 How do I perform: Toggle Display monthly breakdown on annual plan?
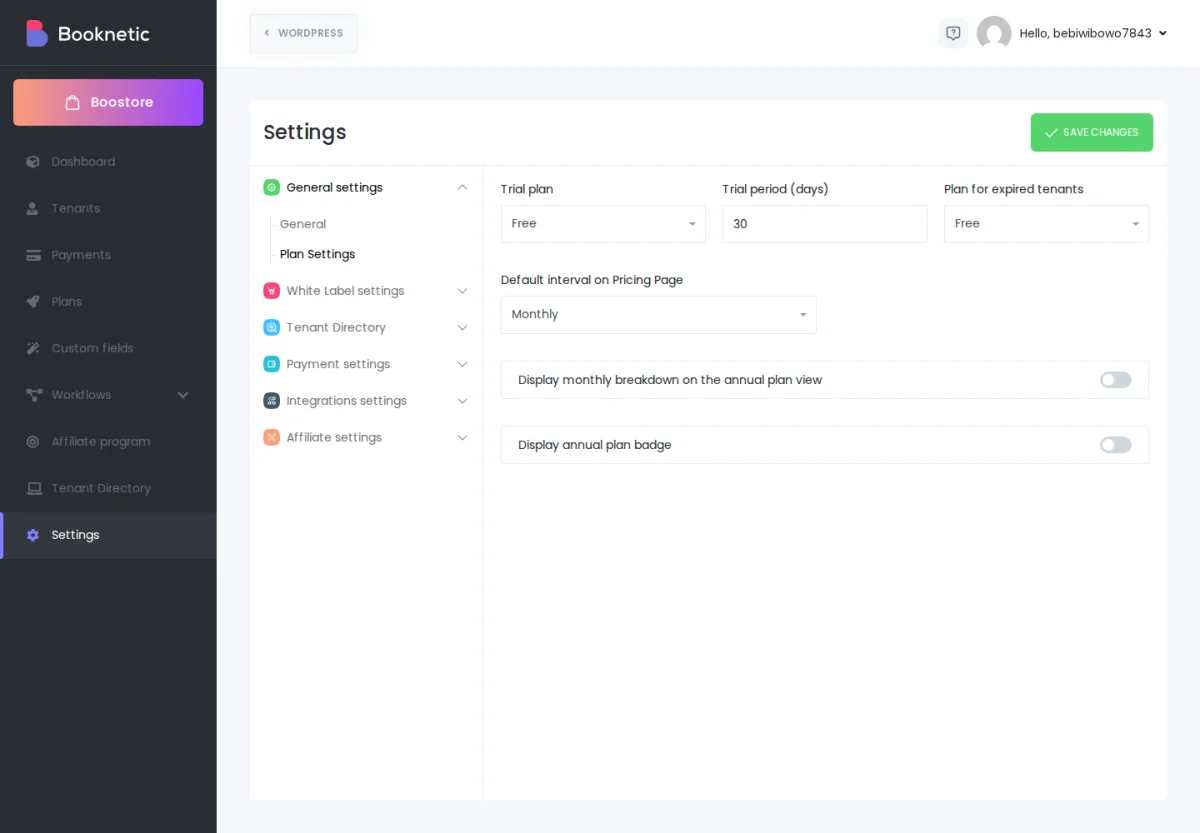coord(1115,380)
